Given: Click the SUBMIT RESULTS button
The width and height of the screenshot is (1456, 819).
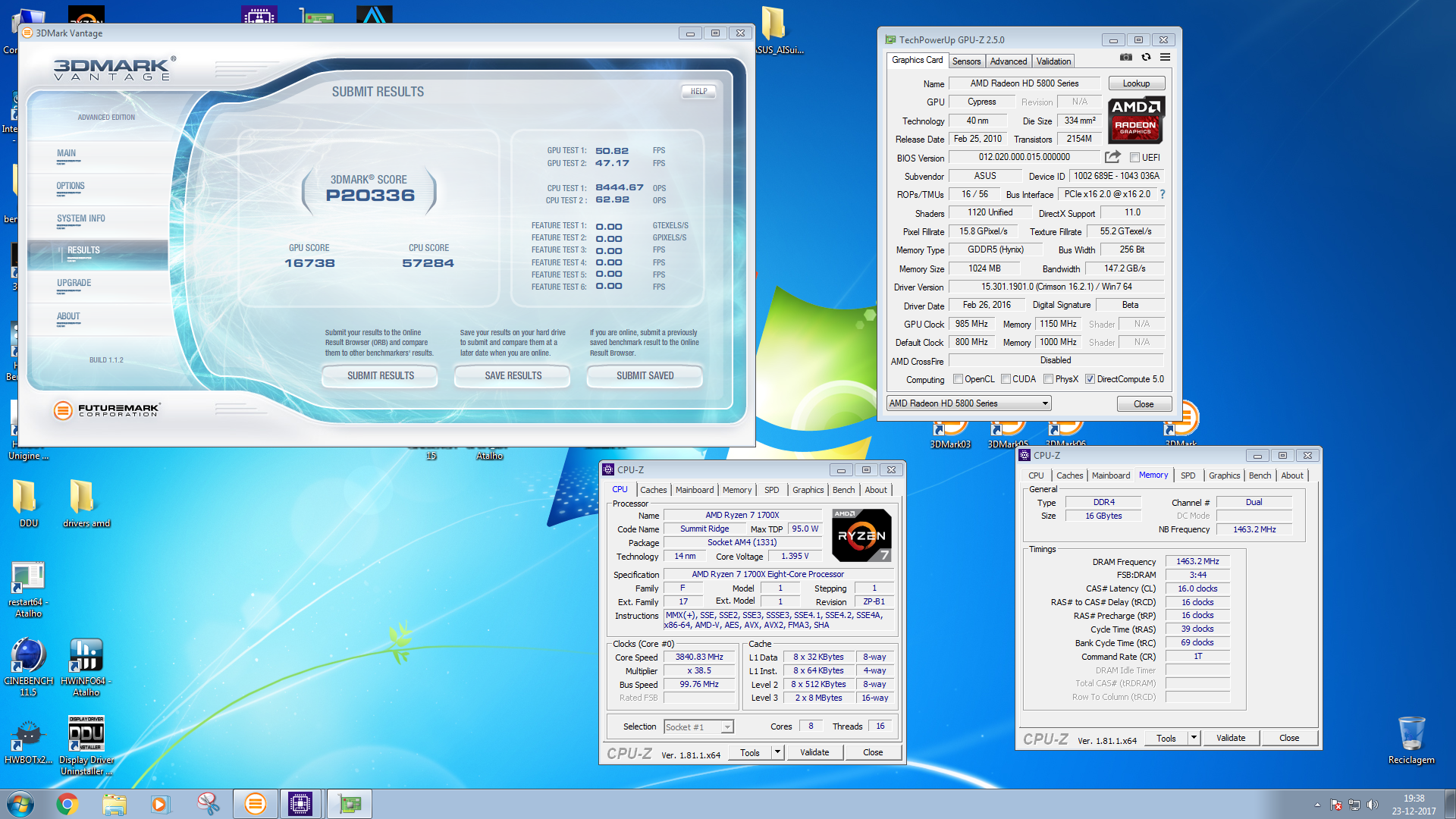Looking at the screenshot, I should tap(380, 375).
